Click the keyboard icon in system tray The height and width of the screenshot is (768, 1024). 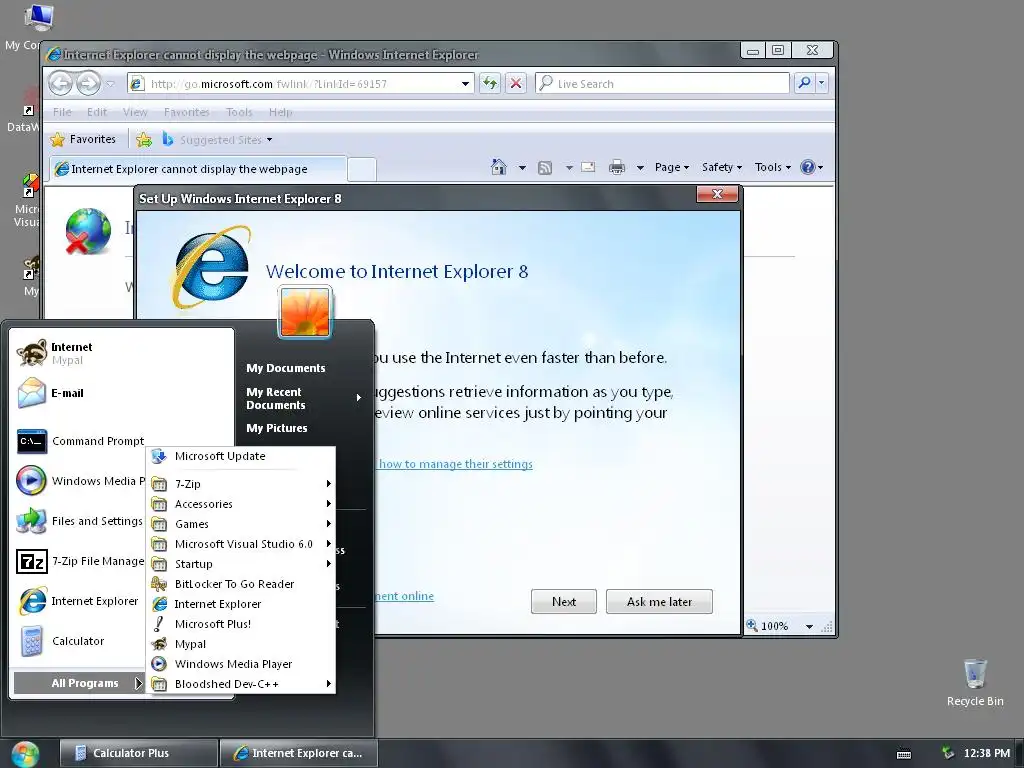[x=904, y=754]
